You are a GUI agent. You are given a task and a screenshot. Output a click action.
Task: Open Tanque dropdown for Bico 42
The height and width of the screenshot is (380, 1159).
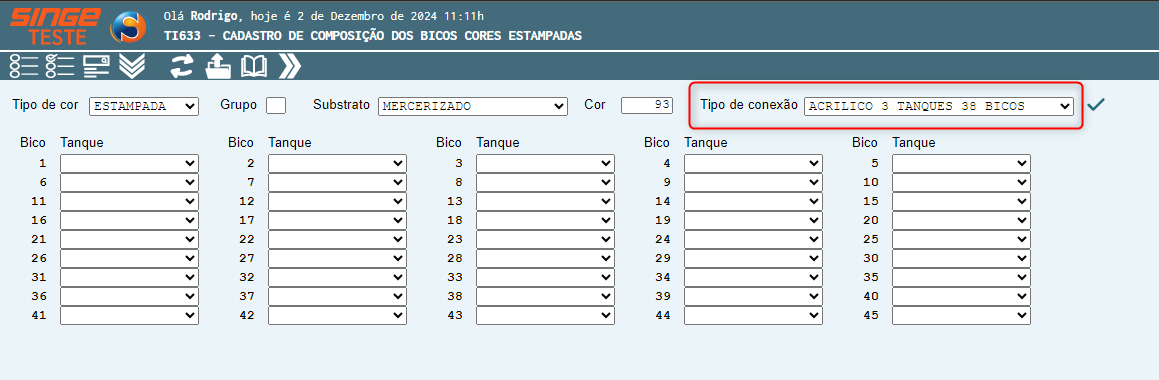click(337, 316)
